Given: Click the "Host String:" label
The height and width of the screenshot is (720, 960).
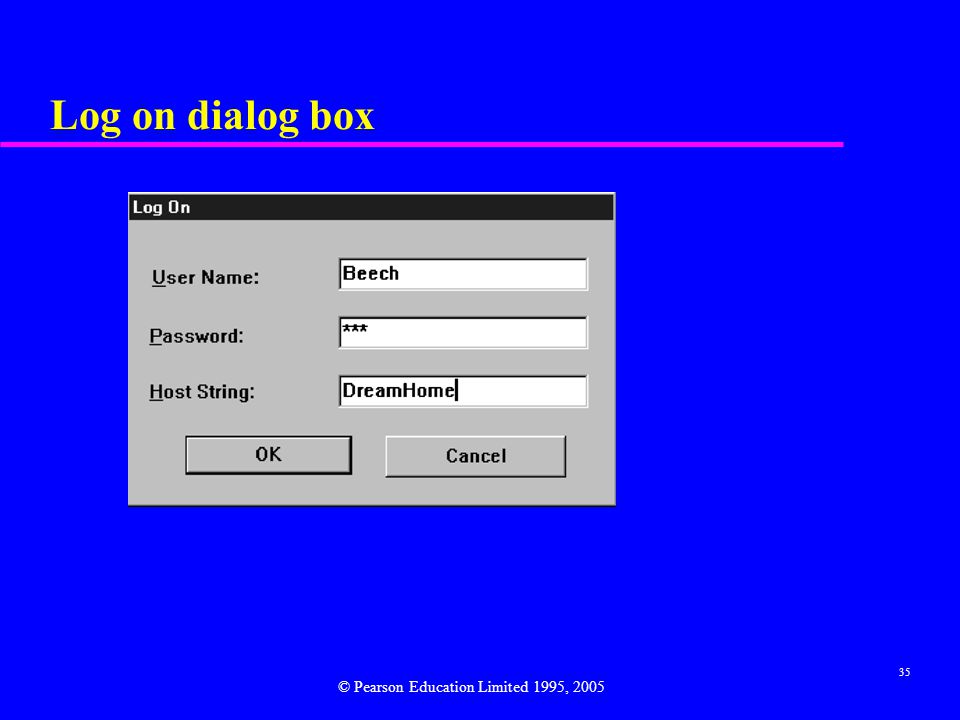Looking at the screenshot, I should click(x=202, y=392).
